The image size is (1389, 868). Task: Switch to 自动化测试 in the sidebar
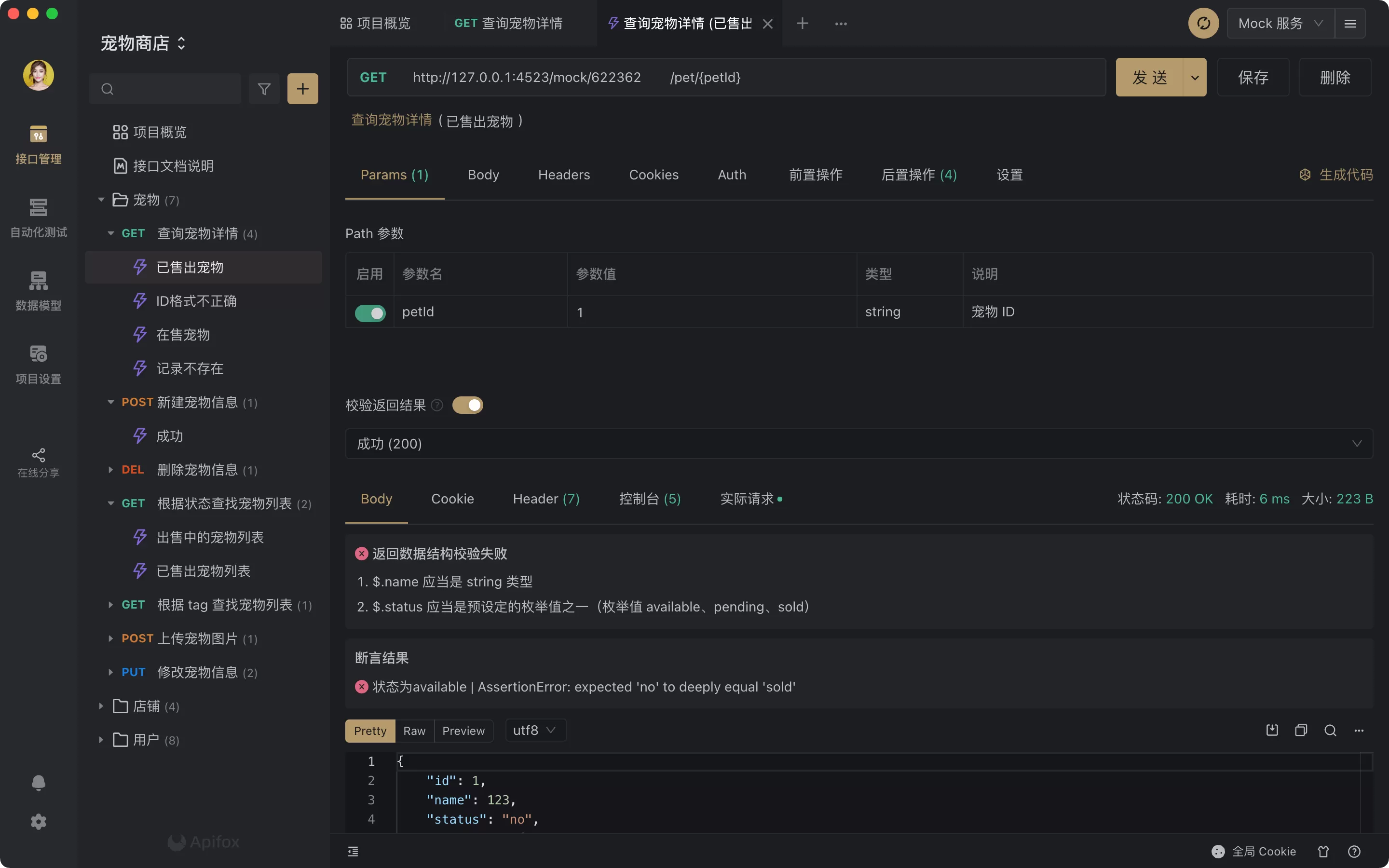[x=38, y=218]
